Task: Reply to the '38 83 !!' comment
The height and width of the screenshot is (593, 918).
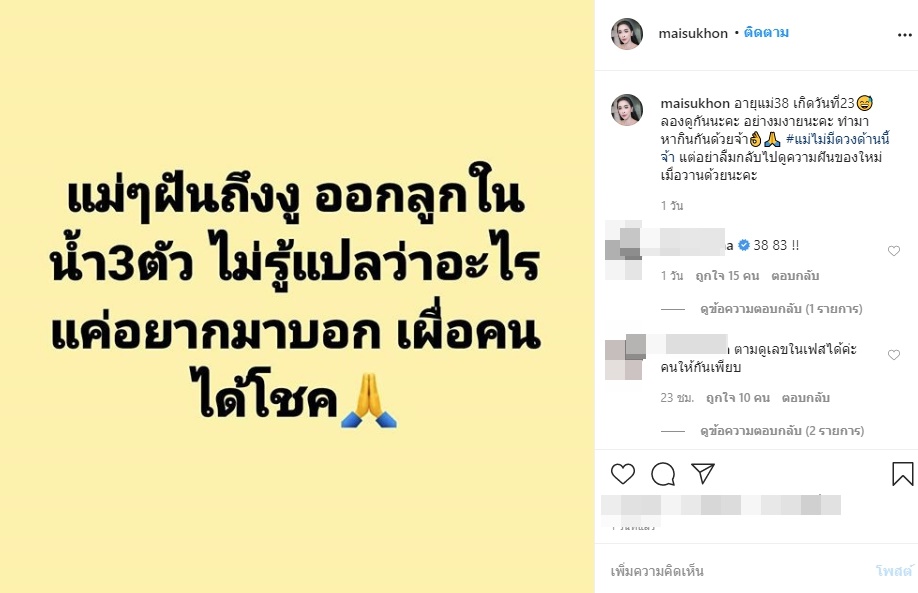Action: click(x=794, y=276)
